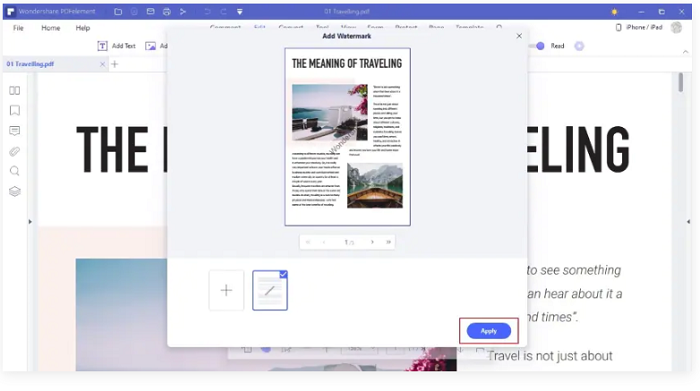Click the email icon in title bar
This screenshot has height=391, width=700.
click(x=150, y=12)
